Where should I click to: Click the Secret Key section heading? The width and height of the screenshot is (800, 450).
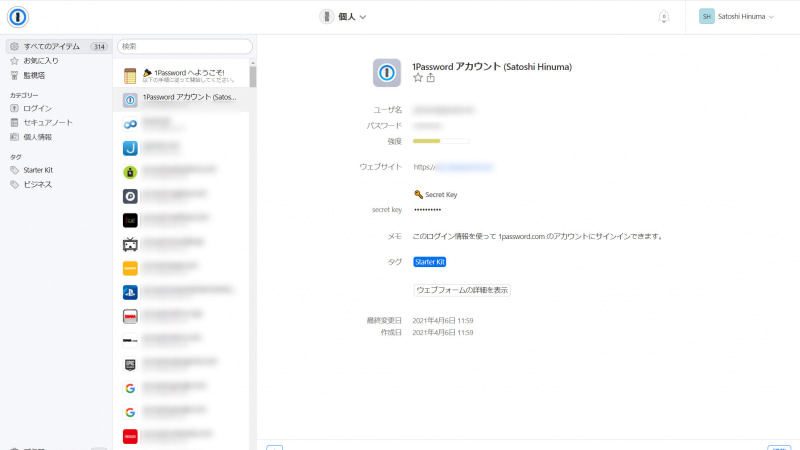click(x=436, y=195)
